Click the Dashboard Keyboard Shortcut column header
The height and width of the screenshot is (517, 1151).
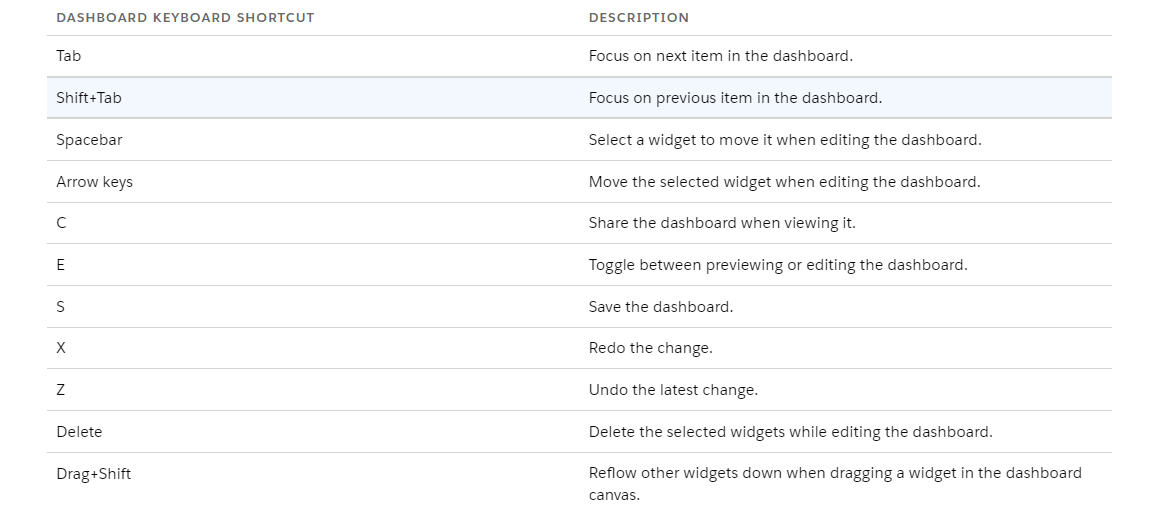click(x=185, y=18)
